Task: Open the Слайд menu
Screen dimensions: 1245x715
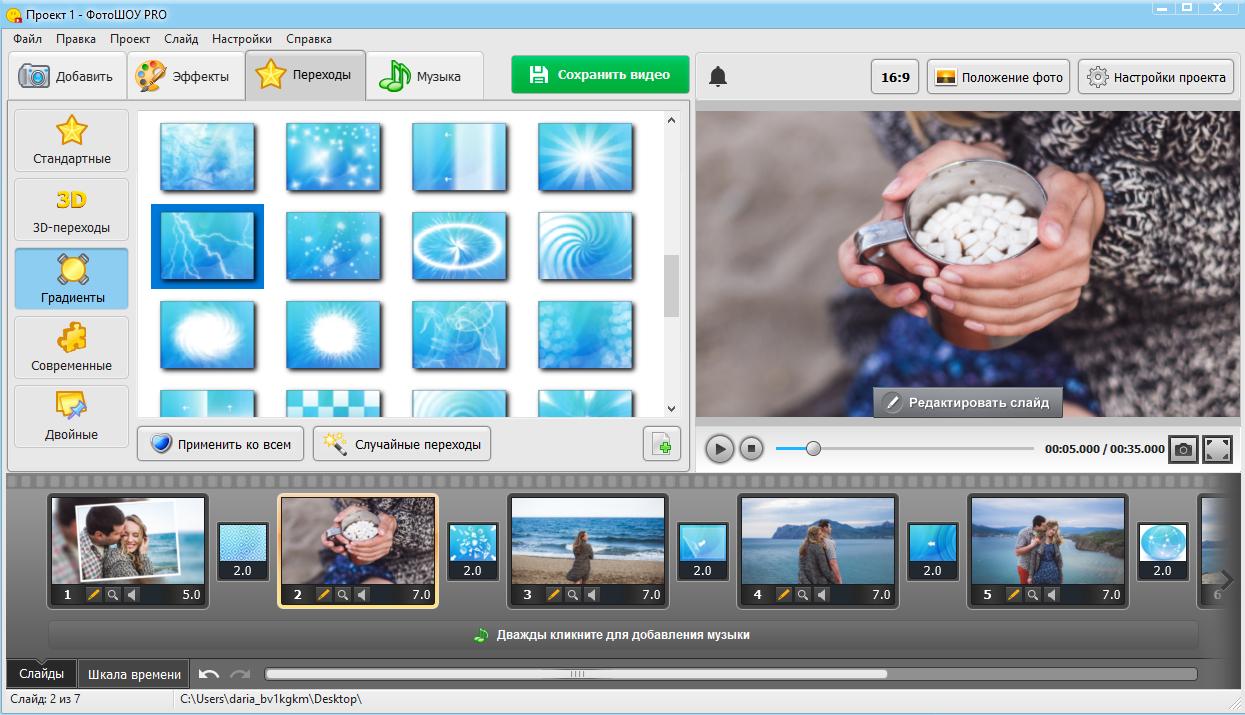Action: click(x=180, y=39)
